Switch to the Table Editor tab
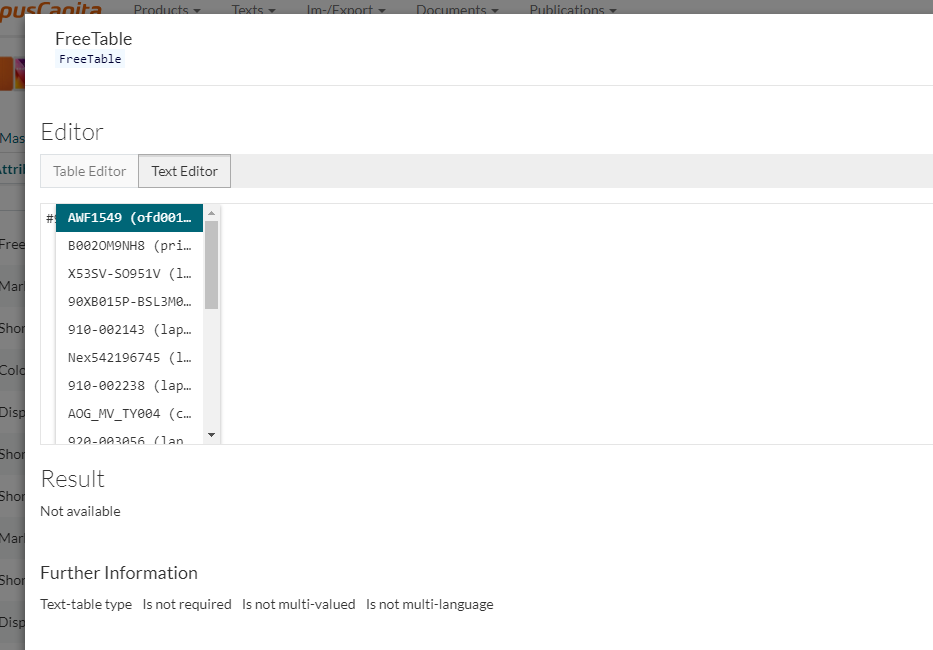 tap(88, 171)
